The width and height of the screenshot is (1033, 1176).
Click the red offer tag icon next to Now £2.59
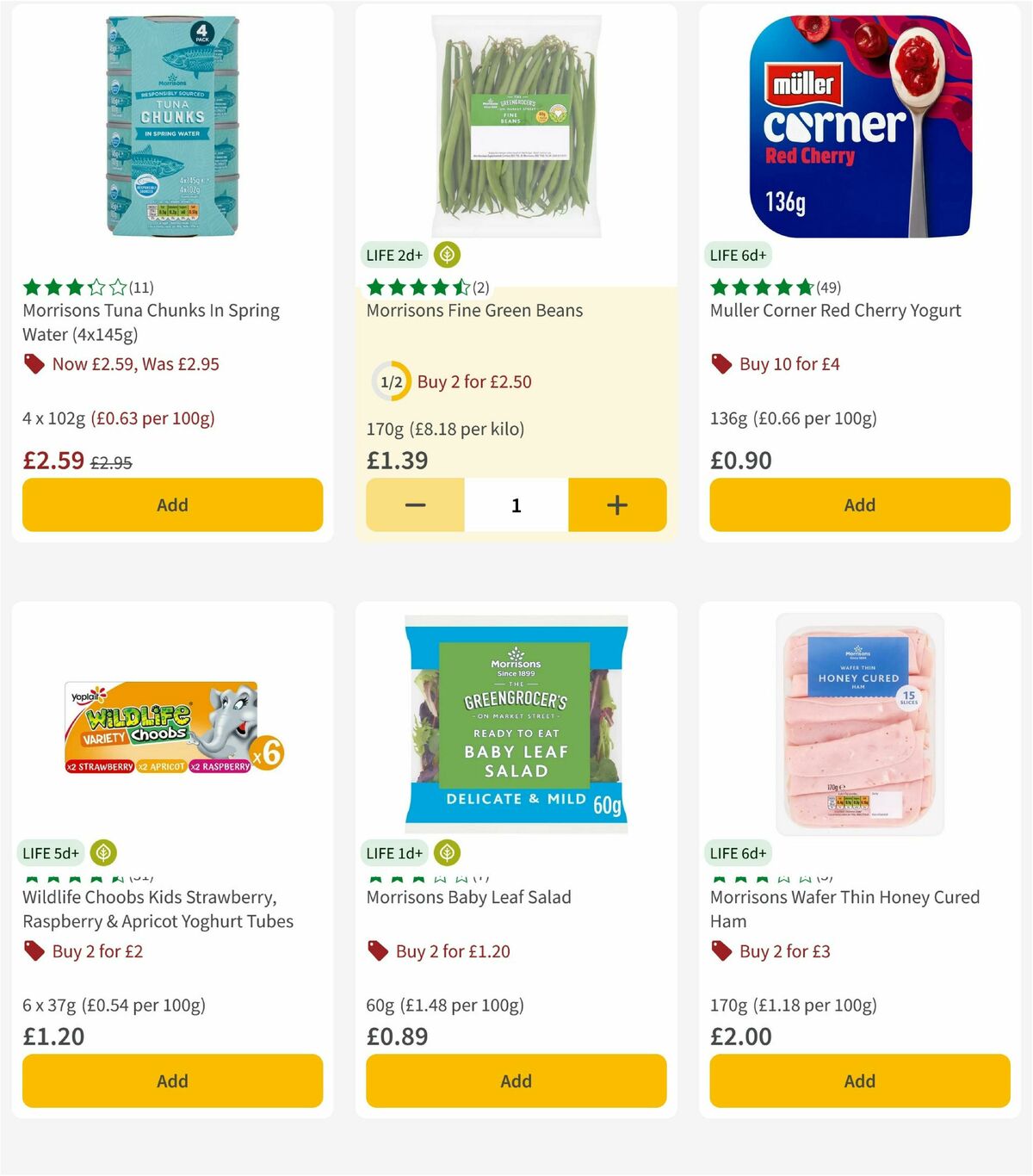coord(33,364)
